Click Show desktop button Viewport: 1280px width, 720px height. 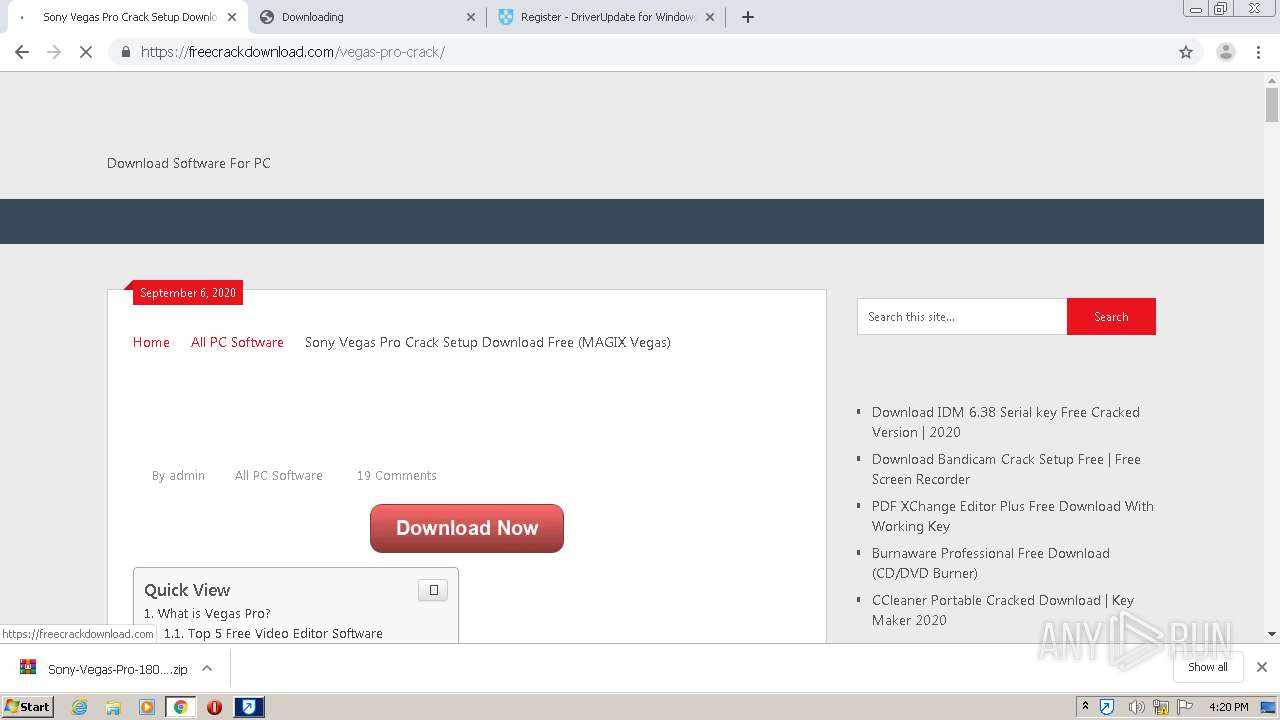click(1269, 707)
